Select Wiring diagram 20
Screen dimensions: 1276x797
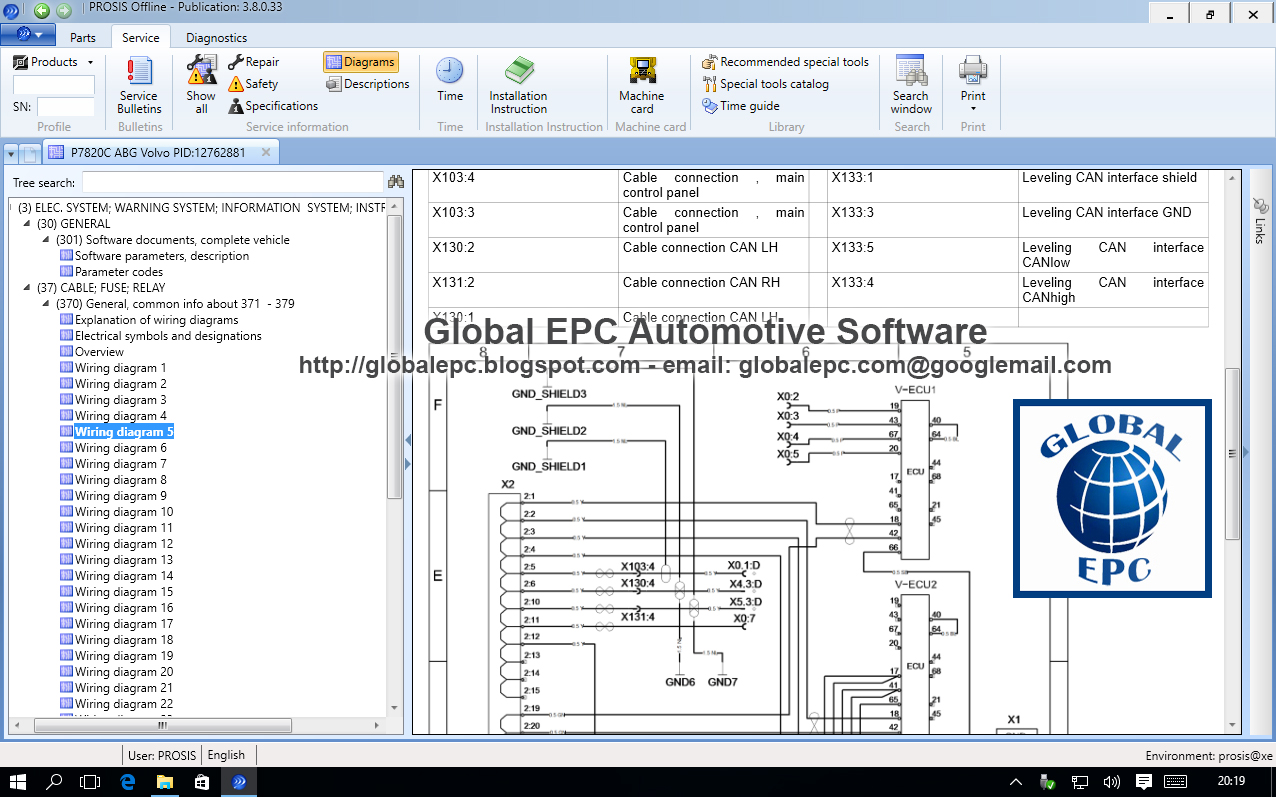click(124, 672)
